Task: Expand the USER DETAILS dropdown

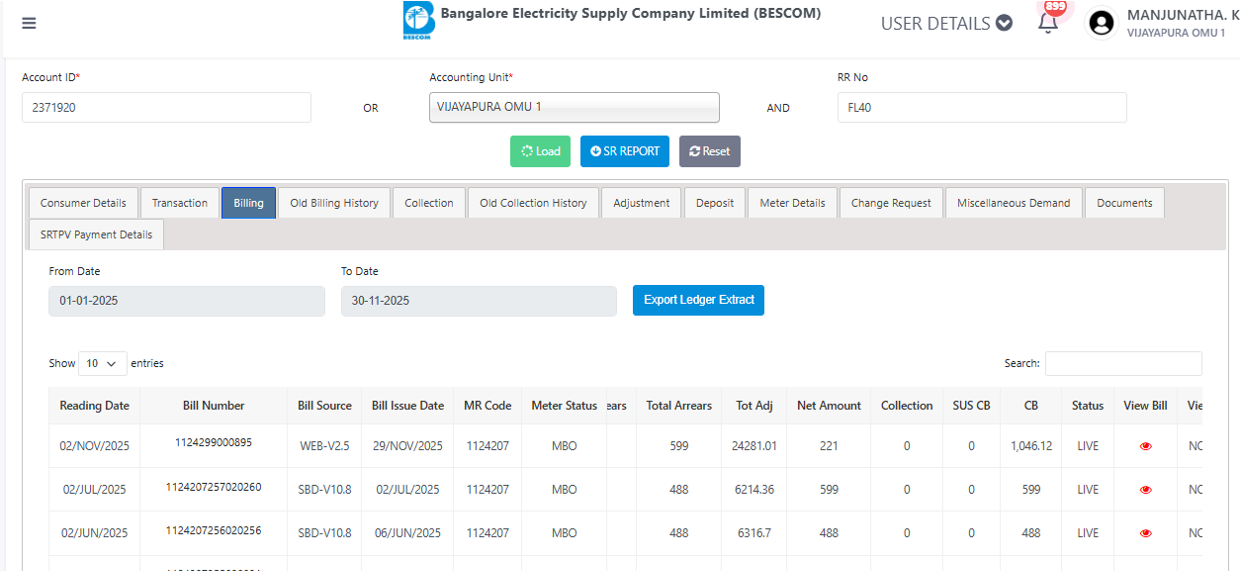Action: point(946,23)
